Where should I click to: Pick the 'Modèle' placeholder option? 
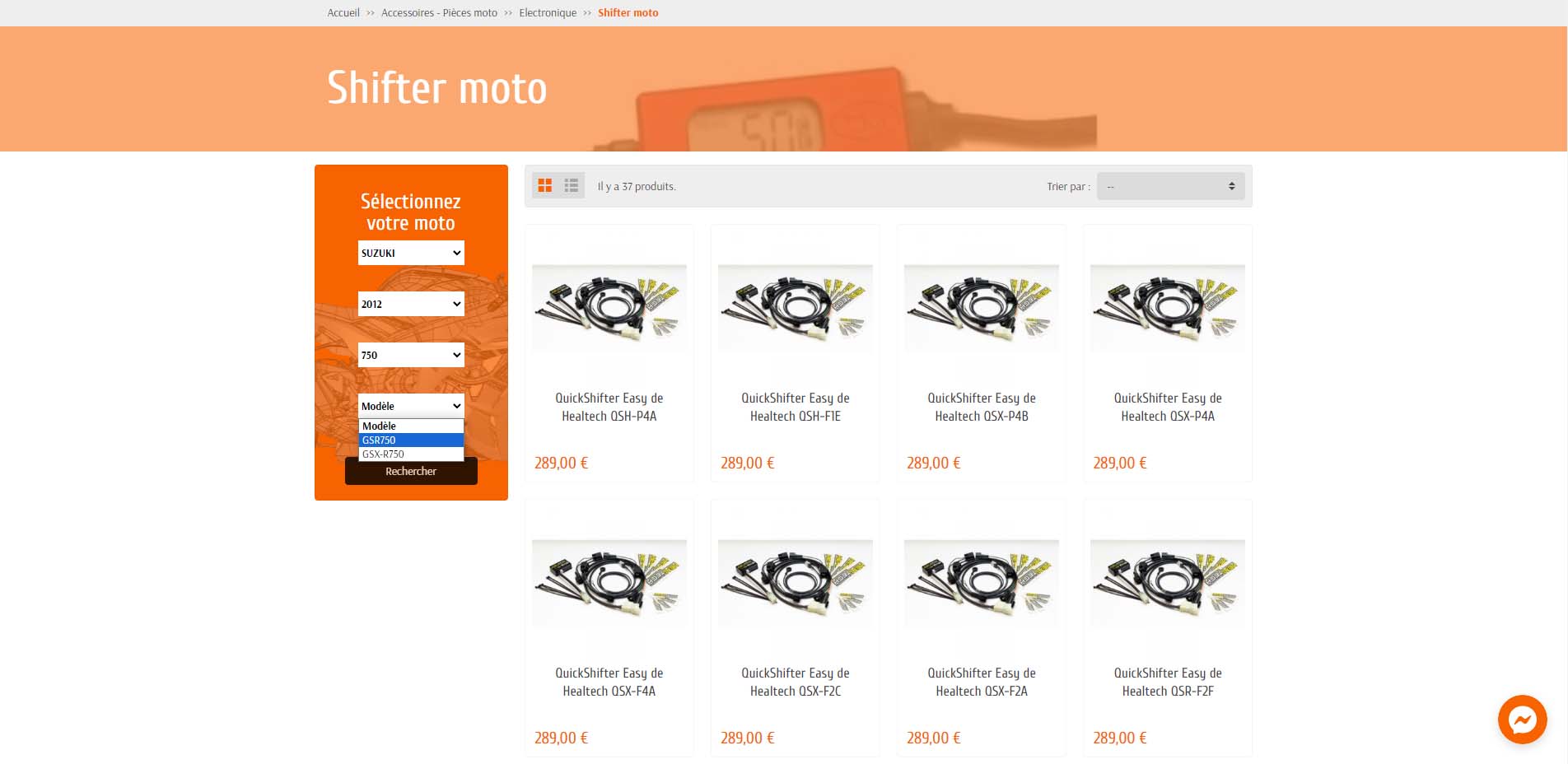coord(411,426)
